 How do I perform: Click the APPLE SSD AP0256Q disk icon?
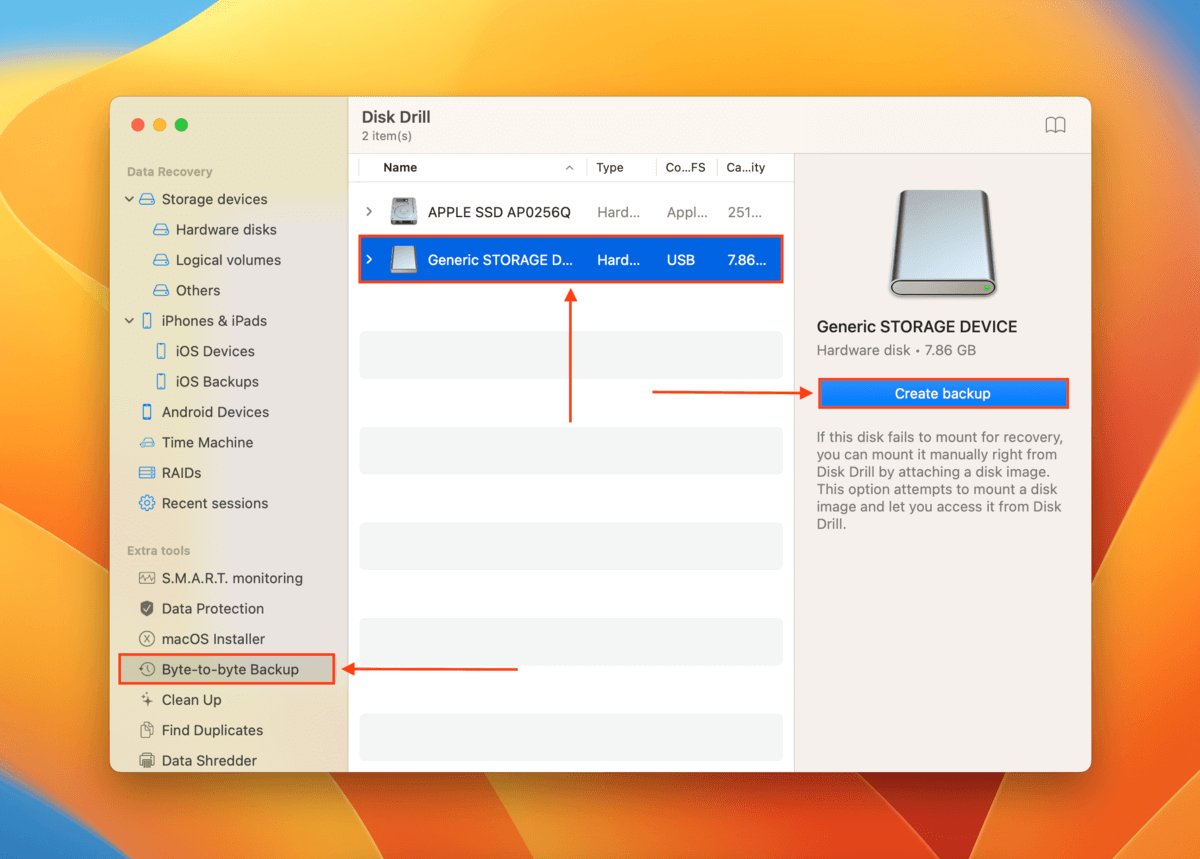[x=404, y=212]
